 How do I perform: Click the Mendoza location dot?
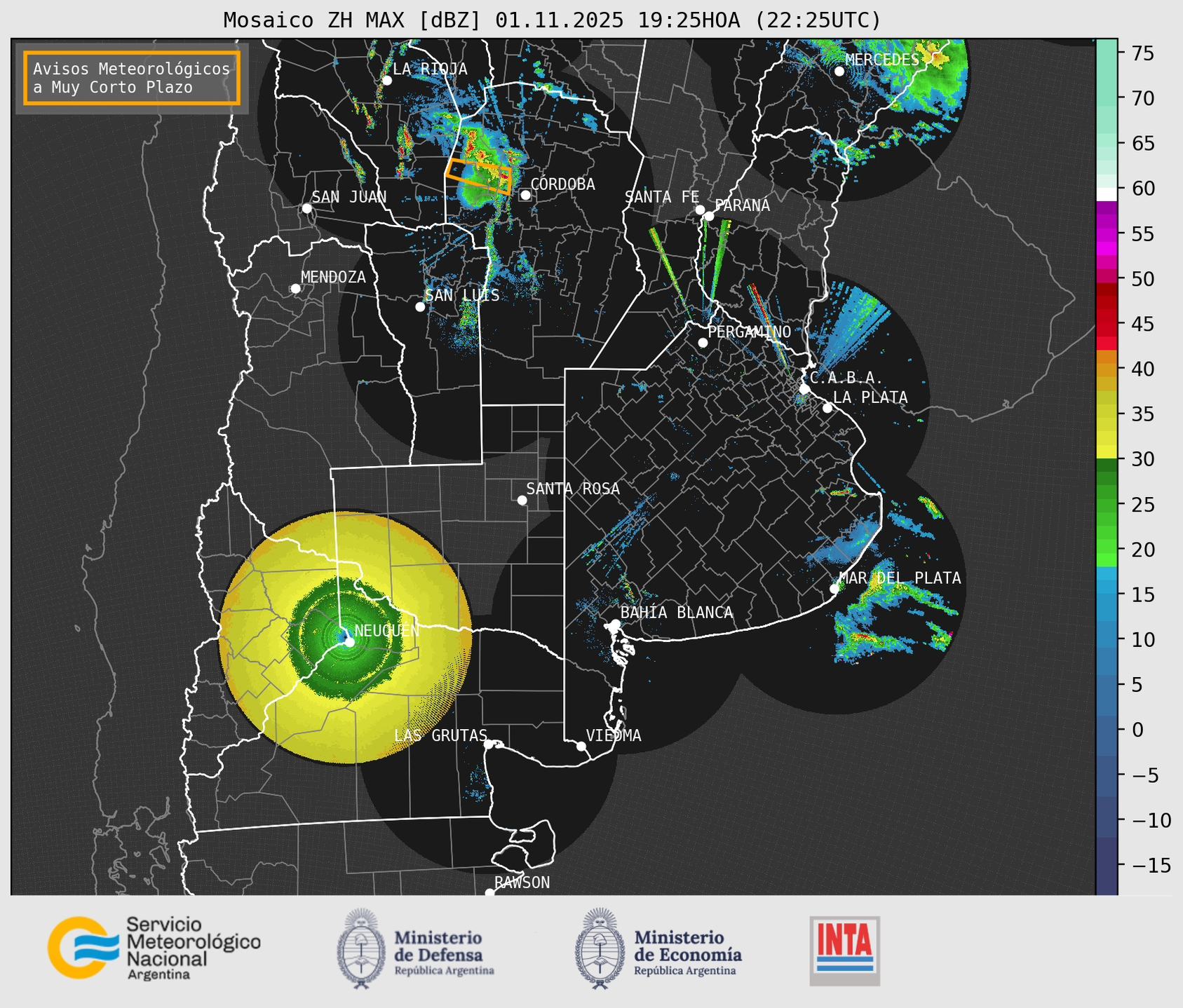[295, 289]
